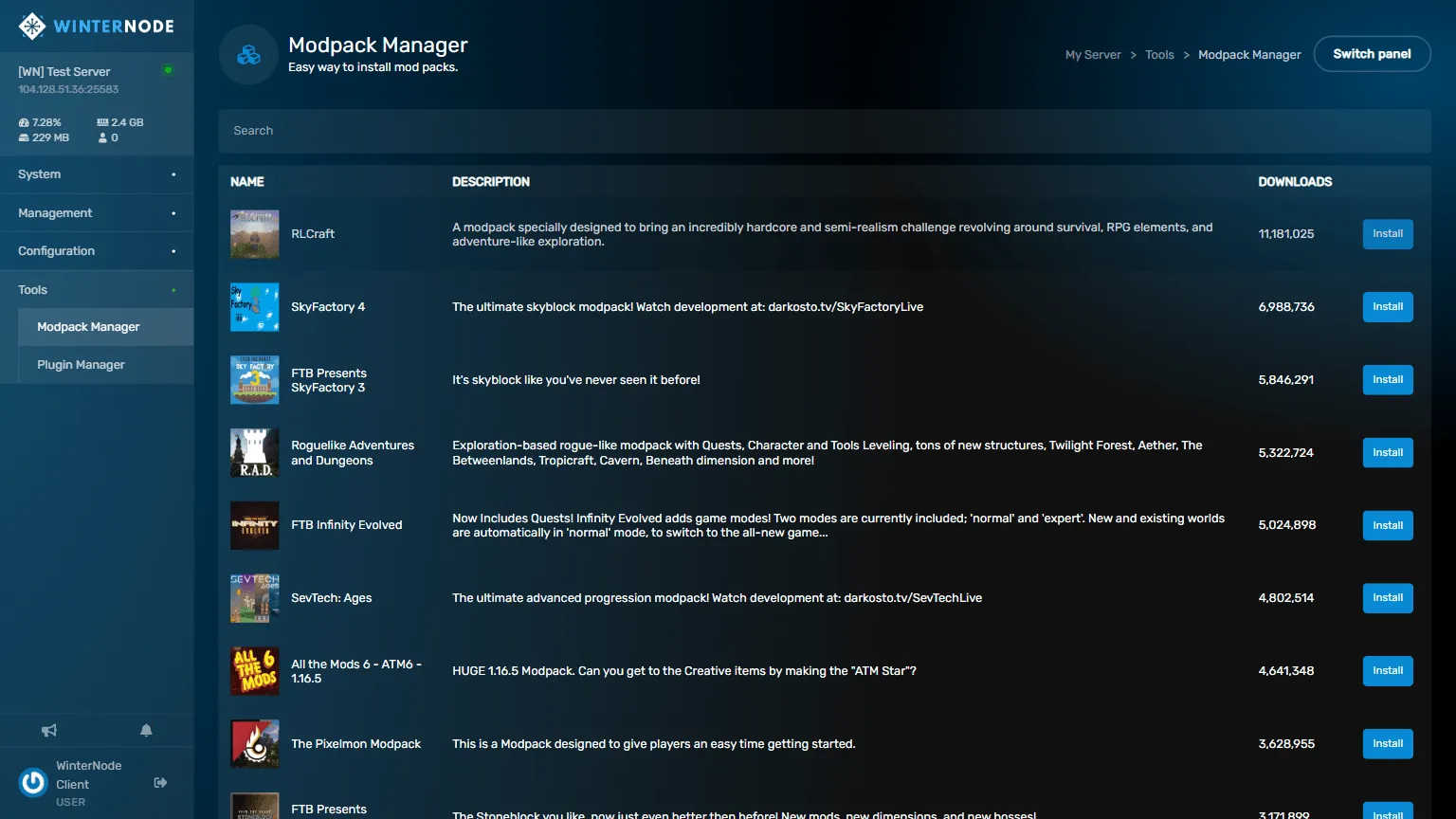Go to Tools breadcrumb link
1456x819 pixels.
click(1159, 55)
